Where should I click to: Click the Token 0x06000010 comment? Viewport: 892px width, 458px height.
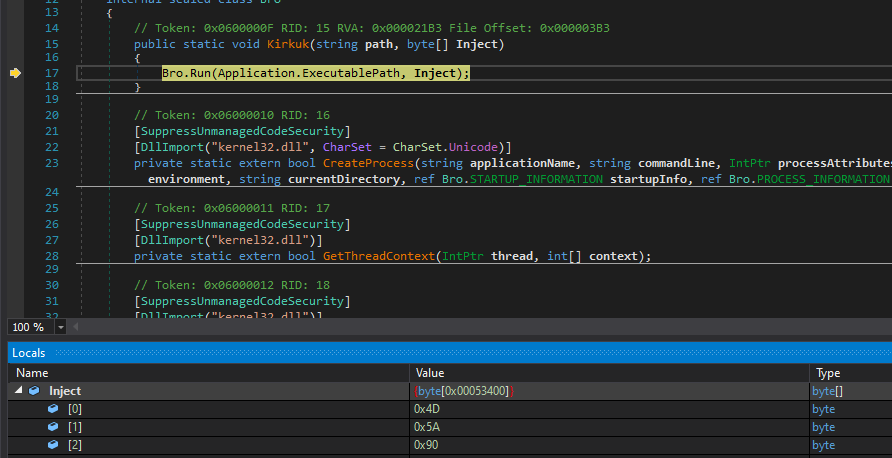[232, 115]
